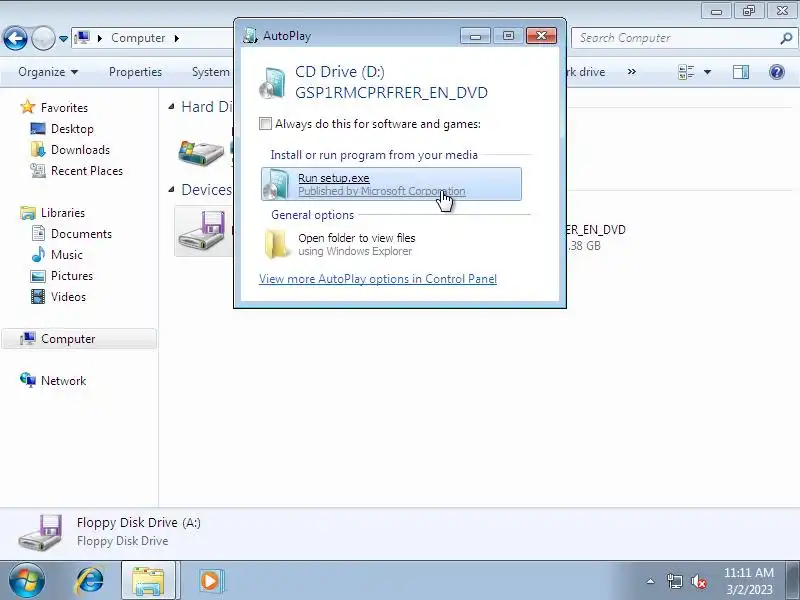Viewport: 800px width, 600px height.
Task: Open the Documents library
Action: click(81, 234)
